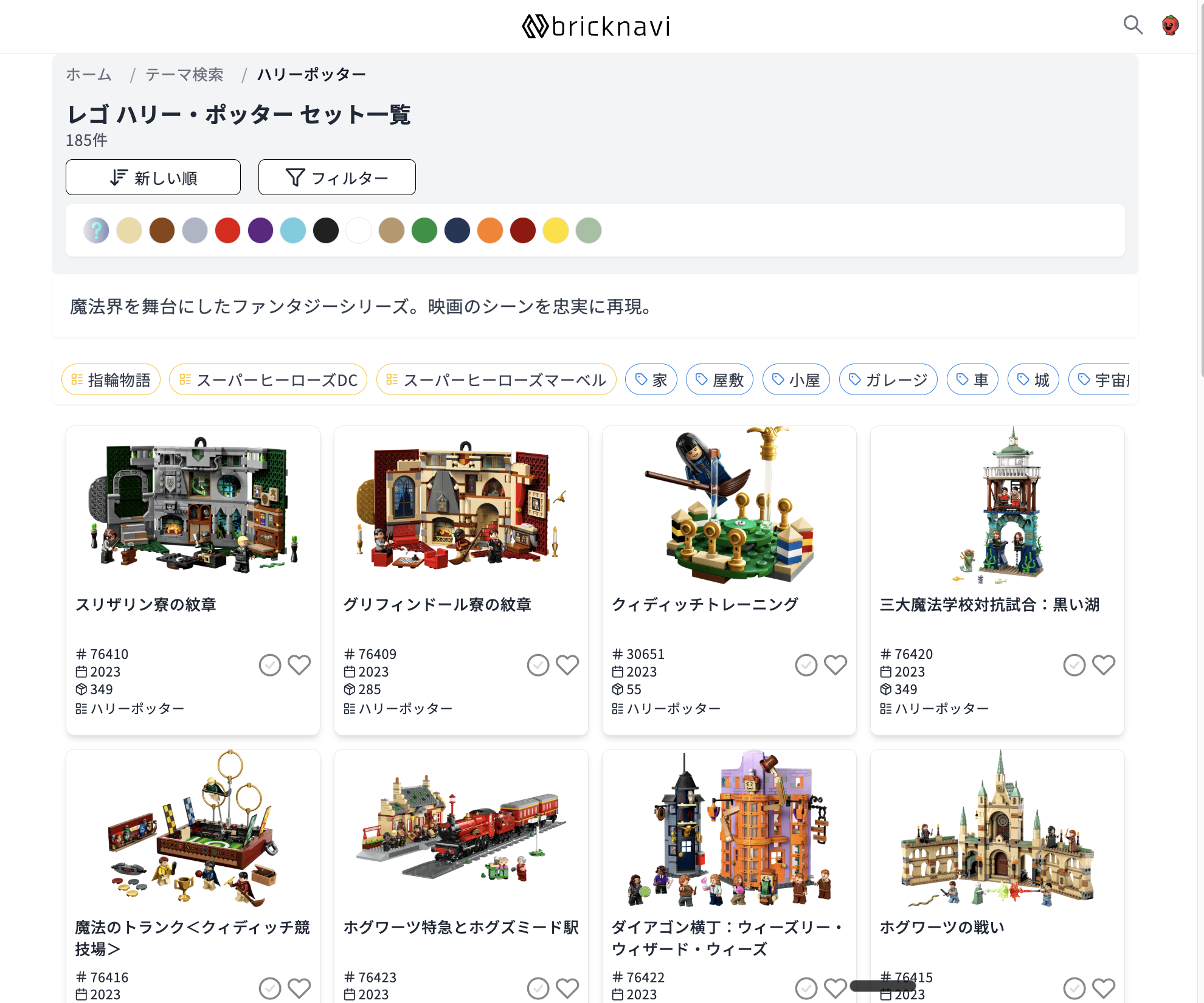
Task: Favorite ダイアゴン横丁 set 76422 heart
Action: click(x=836, y=988)
